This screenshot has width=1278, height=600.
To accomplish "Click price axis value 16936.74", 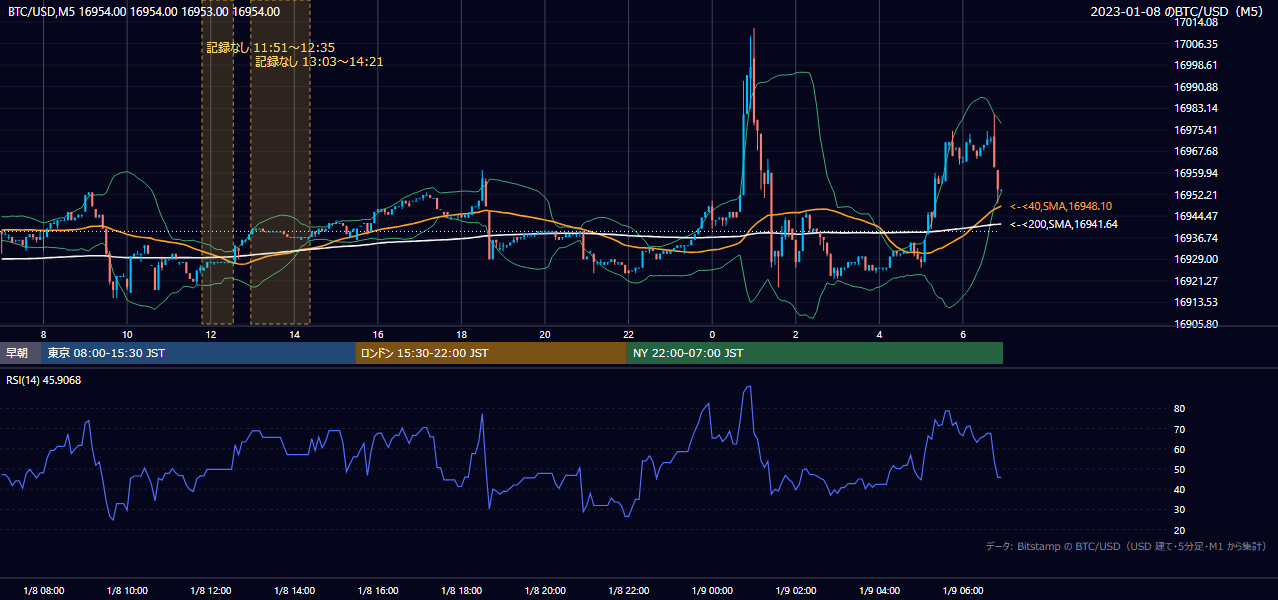I will [x=1195, y=238].
